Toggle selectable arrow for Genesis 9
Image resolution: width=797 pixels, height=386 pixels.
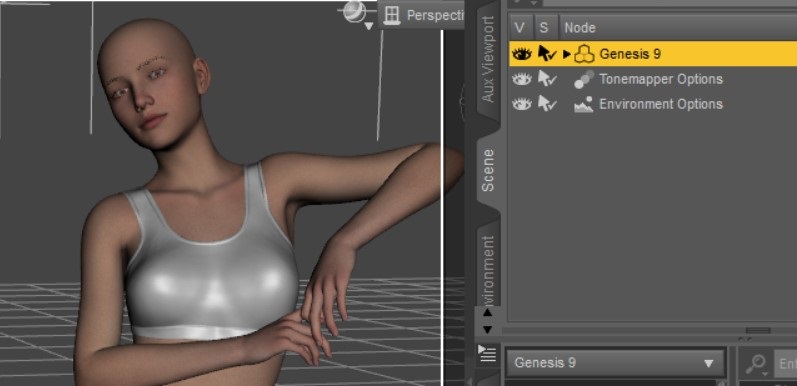point(547,53)
